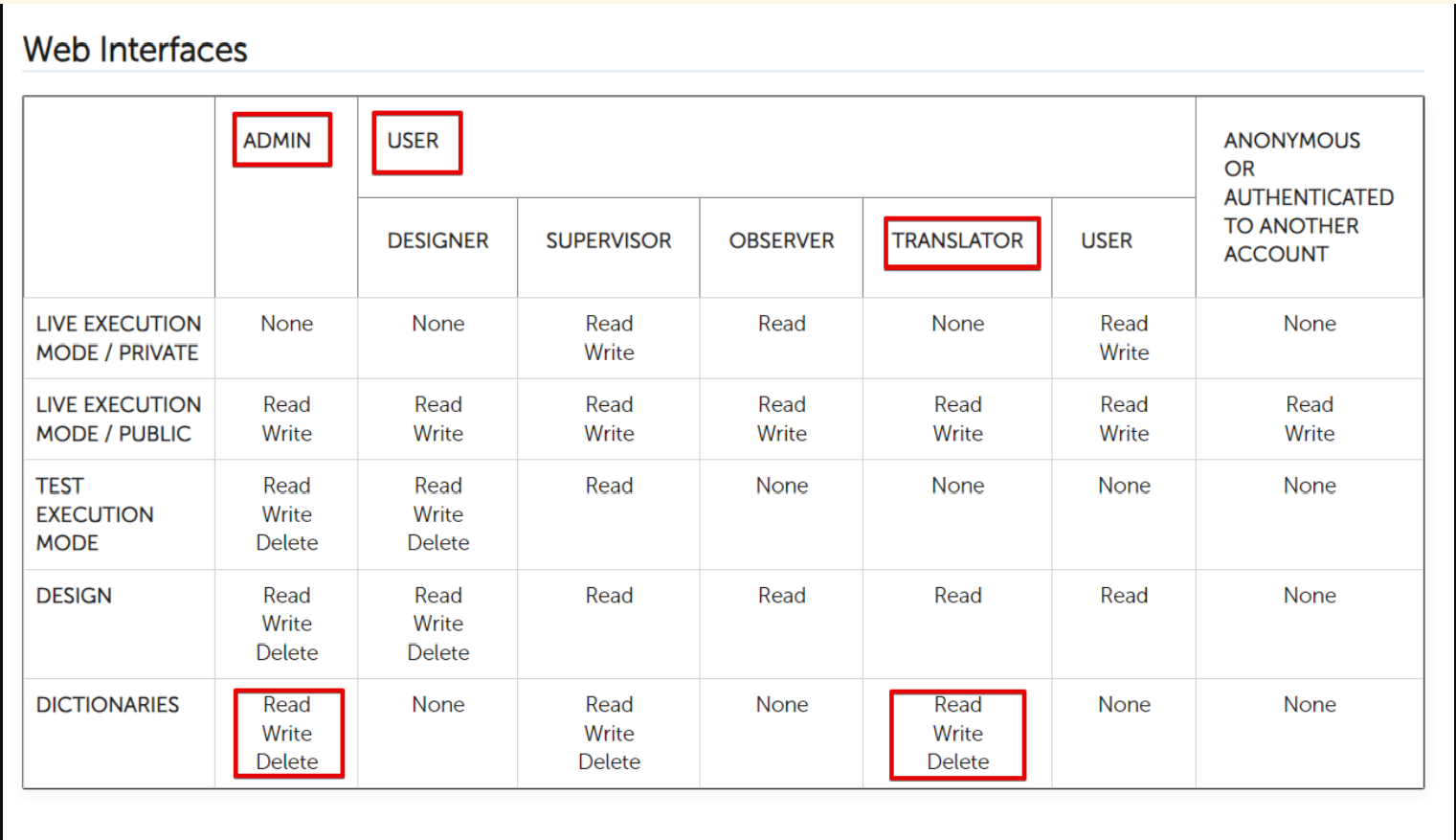This screenshot has width=1456, height=840.
Task: Select USER sub-column Read Write in PRIVATE row
Action: [1124, 338]
